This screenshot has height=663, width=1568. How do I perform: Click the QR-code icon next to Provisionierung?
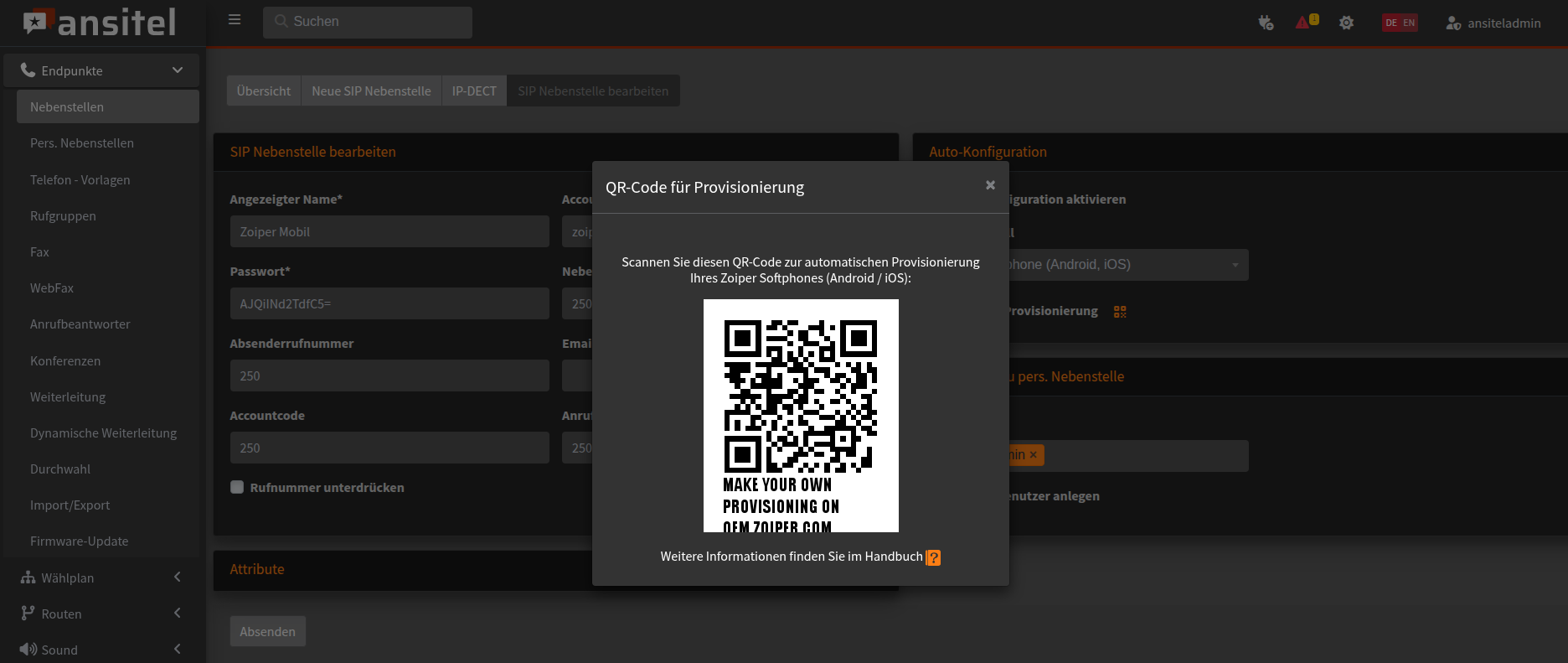[1120, 312]
